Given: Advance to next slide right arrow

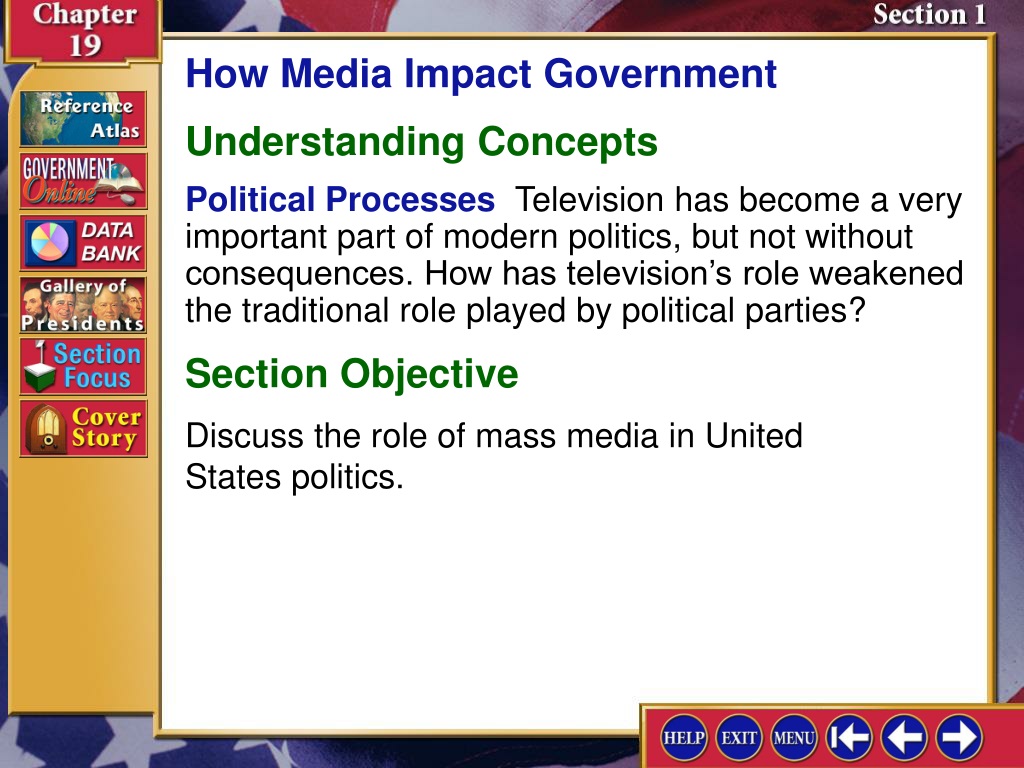Looking at the screenshot, I should [x=959, y=738].
